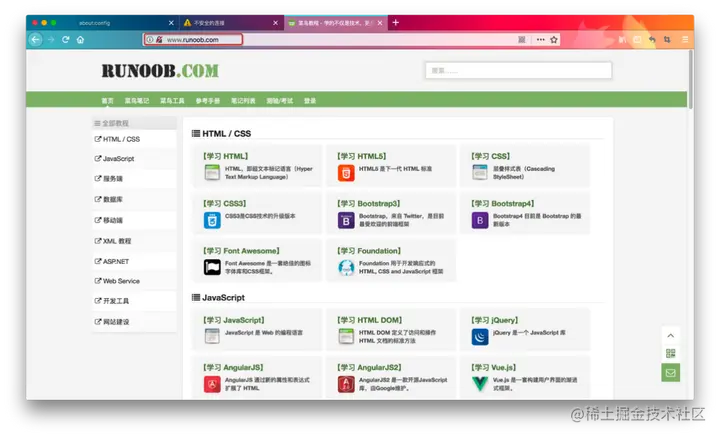
Task: Reload the runoob.com page
Action: tap(66, 40)
